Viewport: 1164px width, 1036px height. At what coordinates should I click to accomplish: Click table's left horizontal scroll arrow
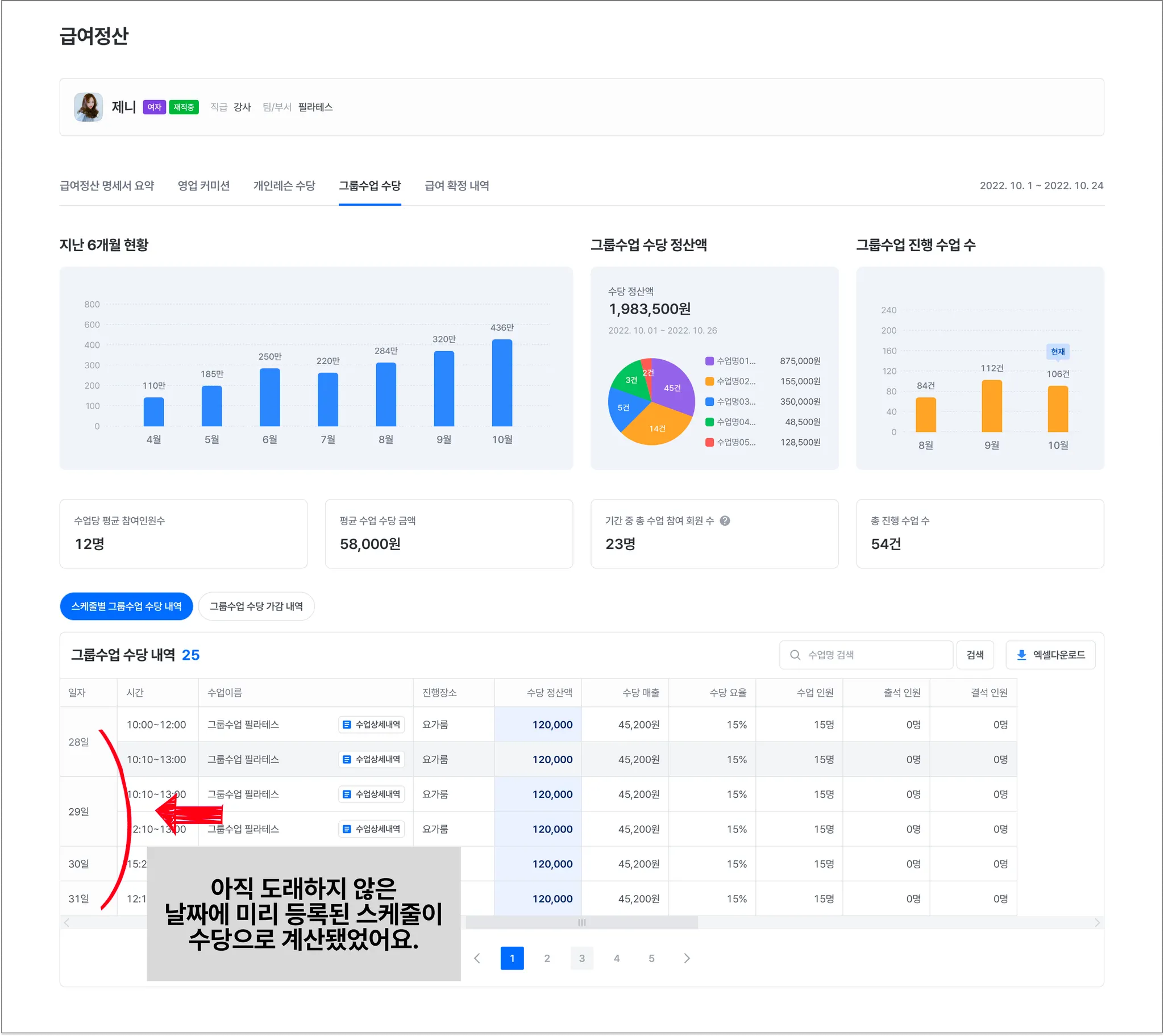[66, 923]
